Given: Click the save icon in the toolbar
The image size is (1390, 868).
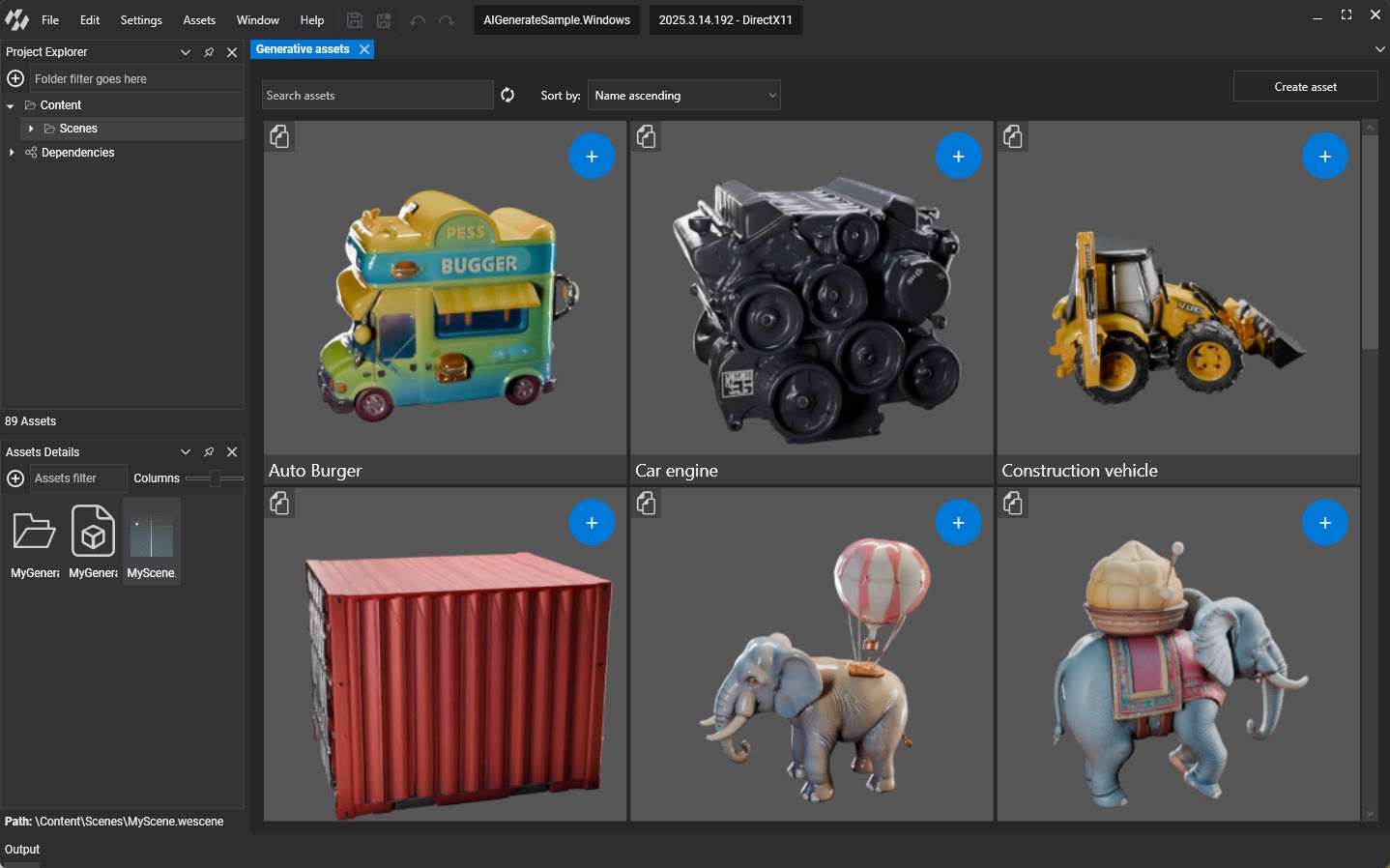Looking at the screenshot, I should 355,20.
